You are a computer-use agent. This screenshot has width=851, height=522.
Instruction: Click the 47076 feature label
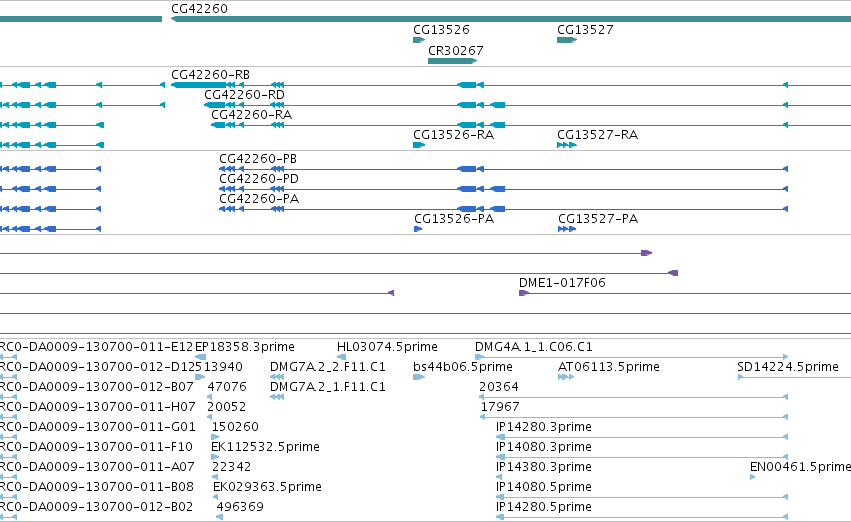[x=227, y=387]
